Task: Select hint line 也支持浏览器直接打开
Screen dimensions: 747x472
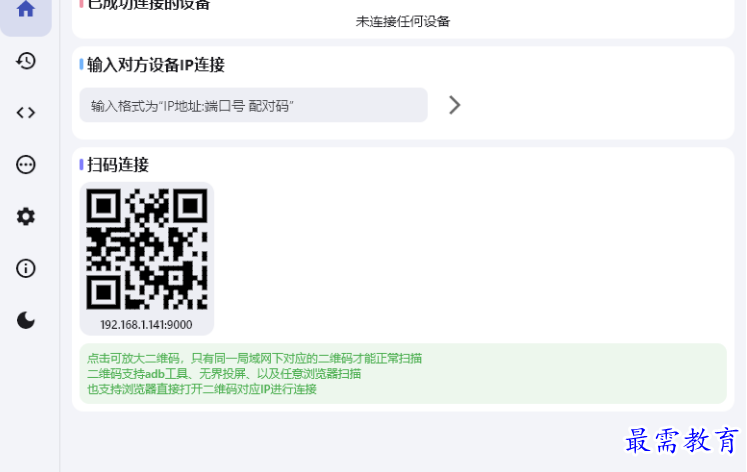Action: [x=202, y=389]
